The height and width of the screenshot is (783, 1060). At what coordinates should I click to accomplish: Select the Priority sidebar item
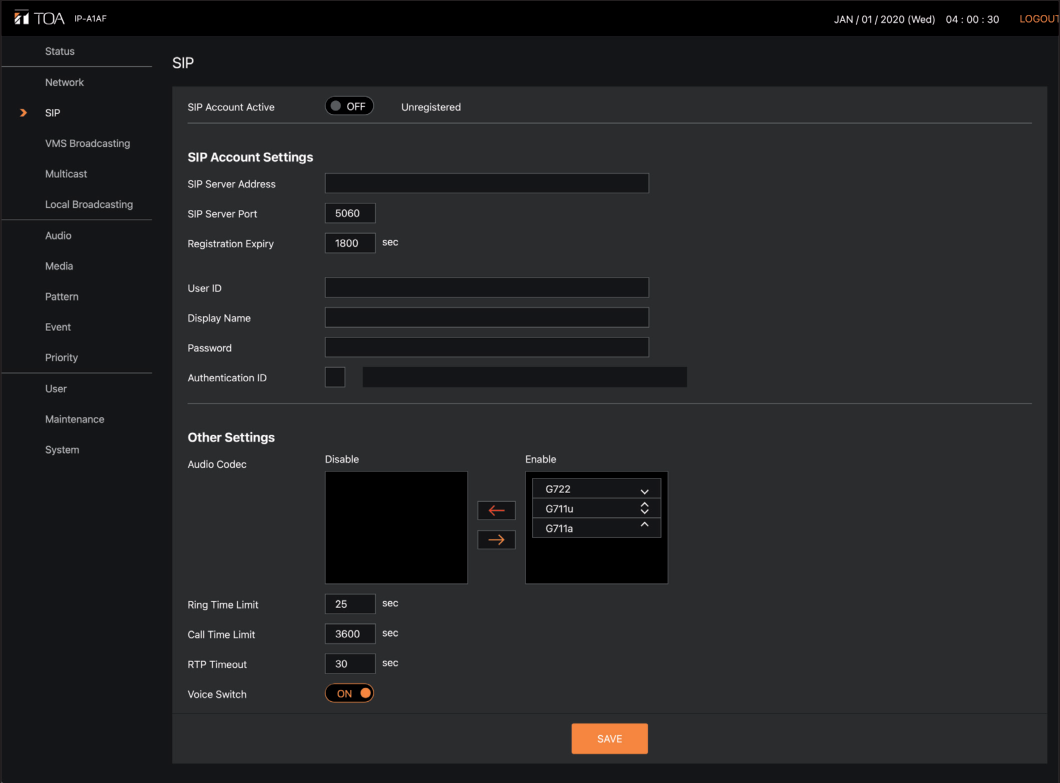pos(61,357)
